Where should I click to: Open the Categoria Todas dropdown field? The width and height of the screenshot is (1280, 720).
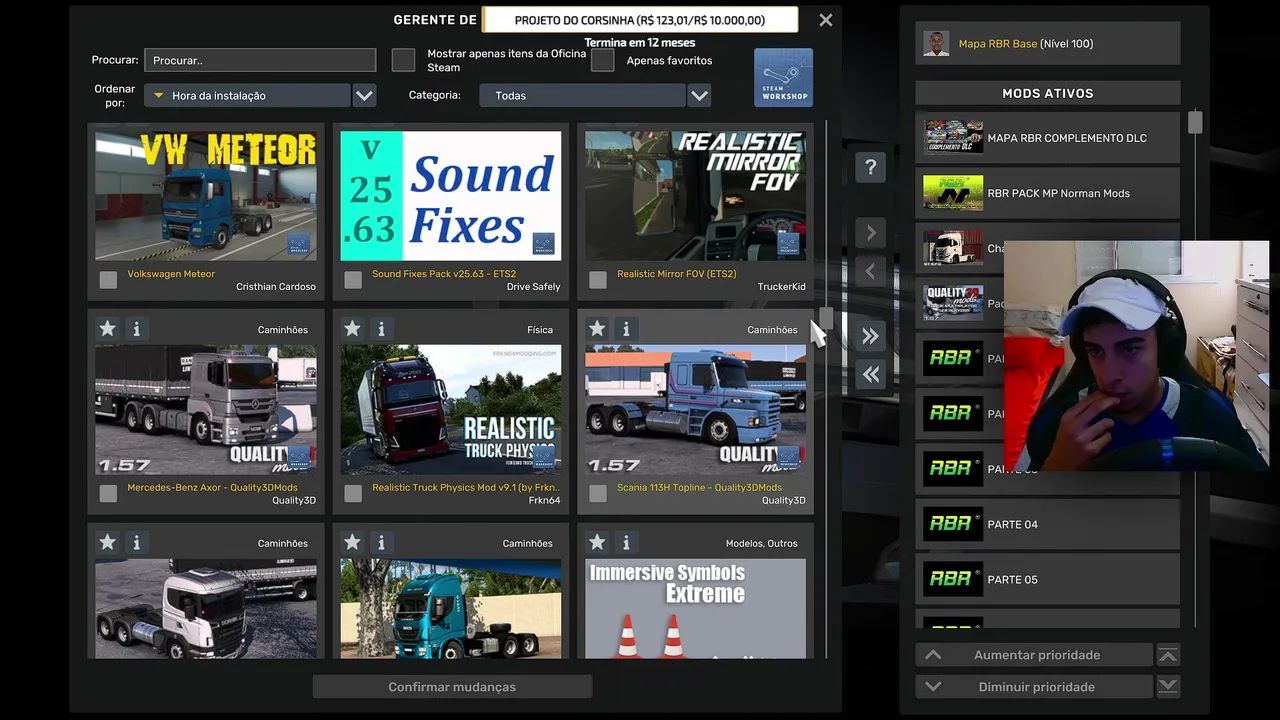[582, 96]
